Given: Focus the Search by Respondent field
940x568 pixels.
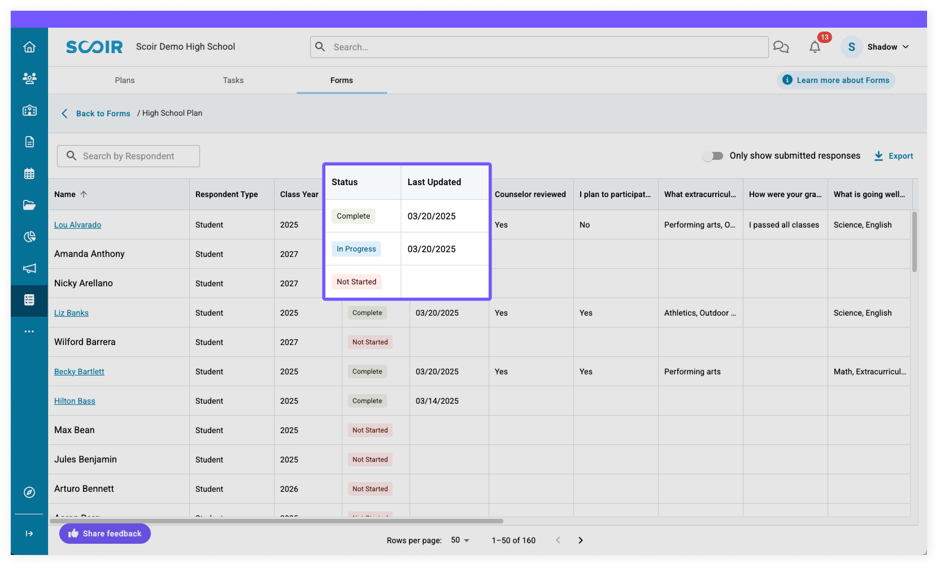Looking at the screenshot, I should point(128,156).
